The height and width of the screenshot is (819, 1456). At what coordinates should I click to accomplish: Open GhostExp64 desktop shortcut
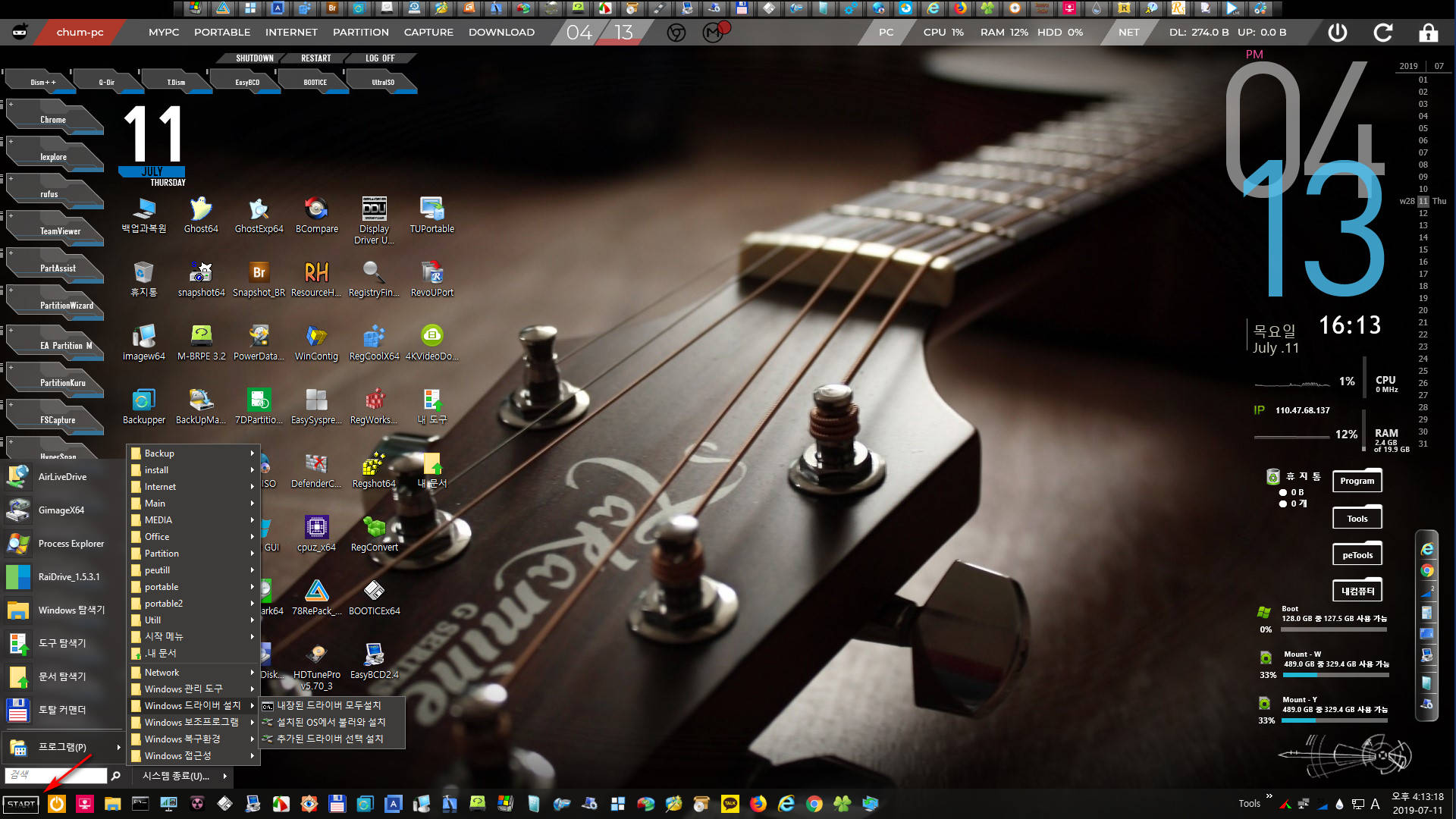coord(259,215)
